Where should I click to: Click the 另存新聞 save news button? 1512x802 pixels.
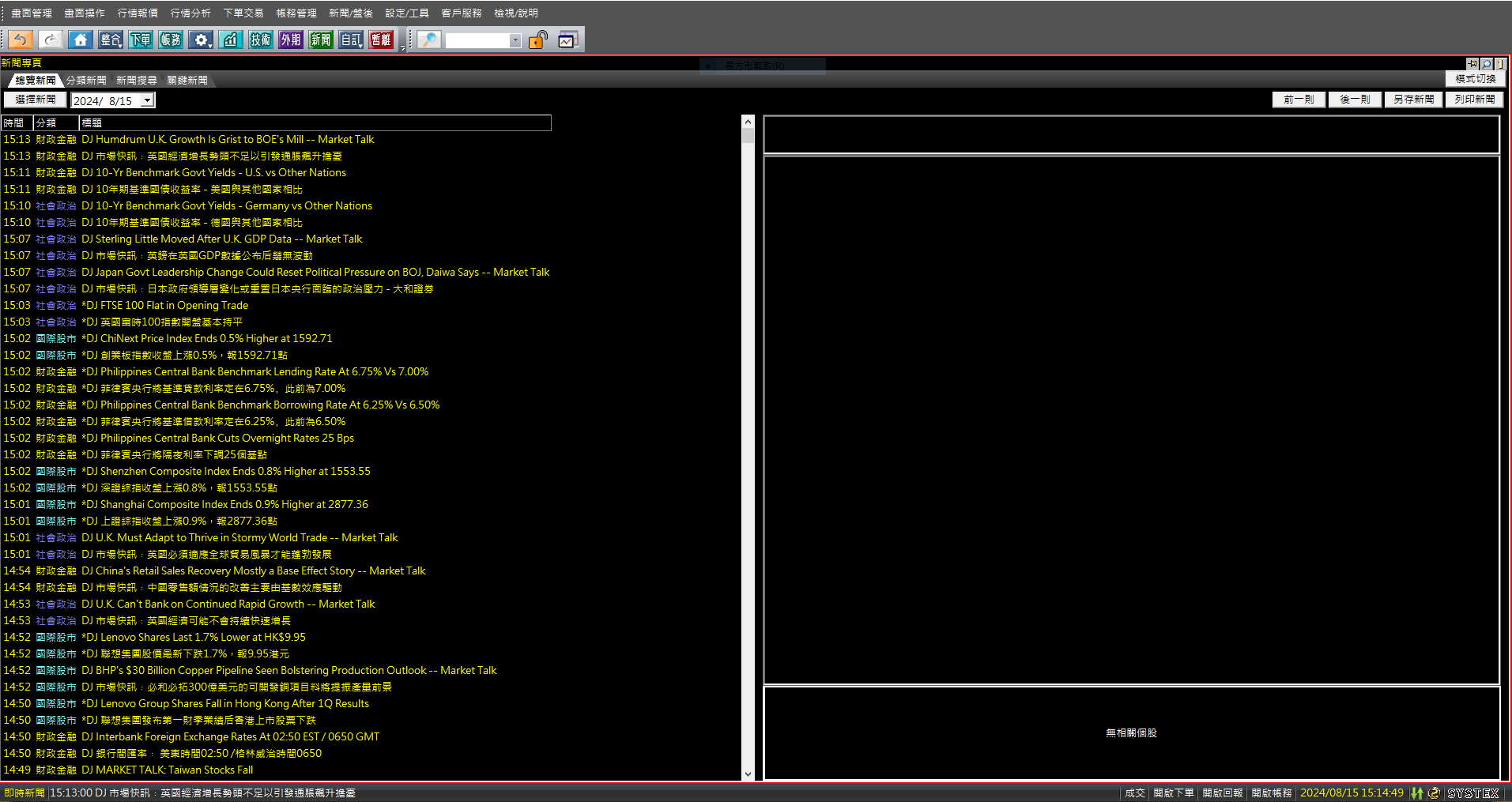pyautogui.click(x=1413, y=100)
